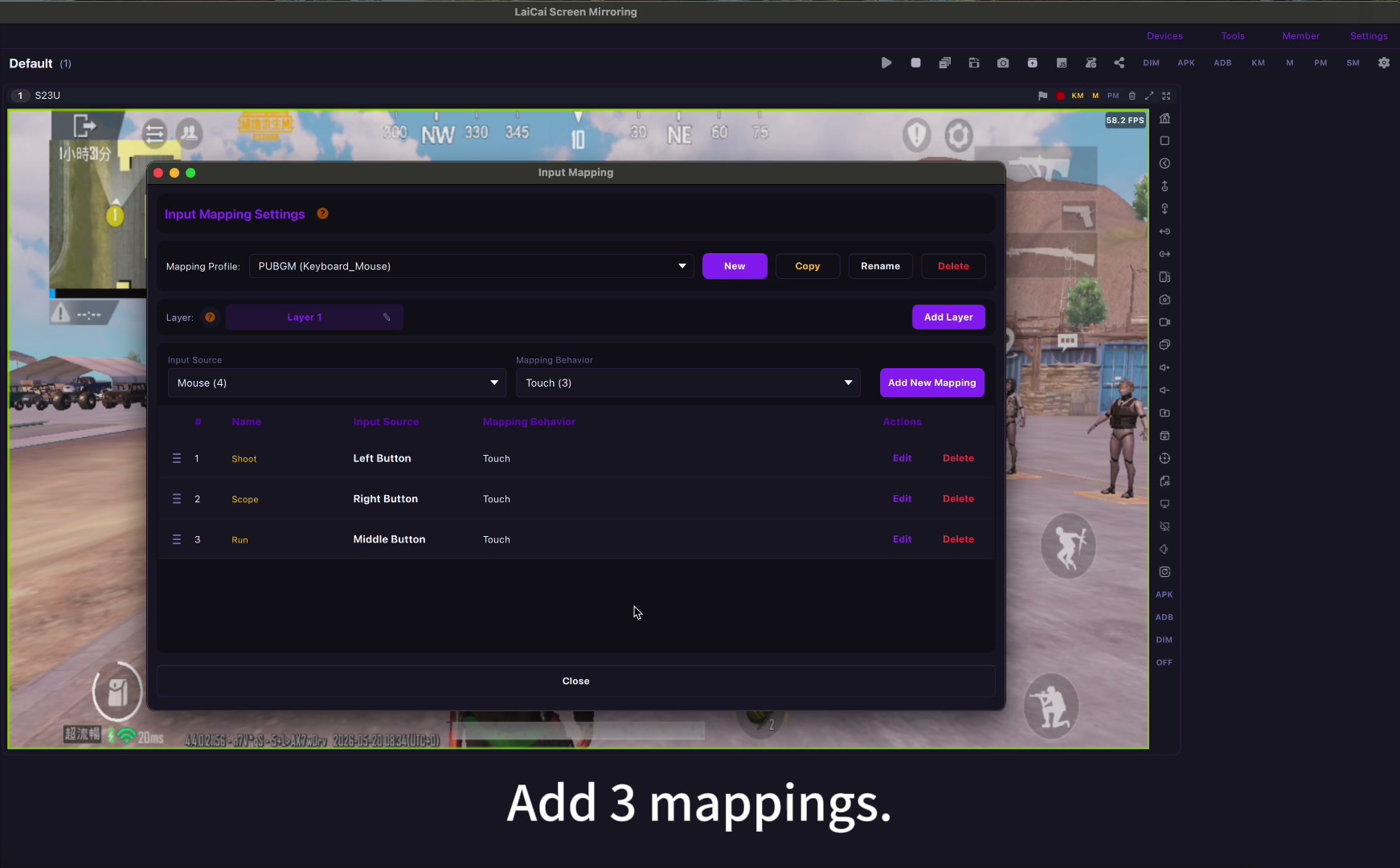
Task: Open the JS script icon in toolbar
Action: click(1062, 63)
